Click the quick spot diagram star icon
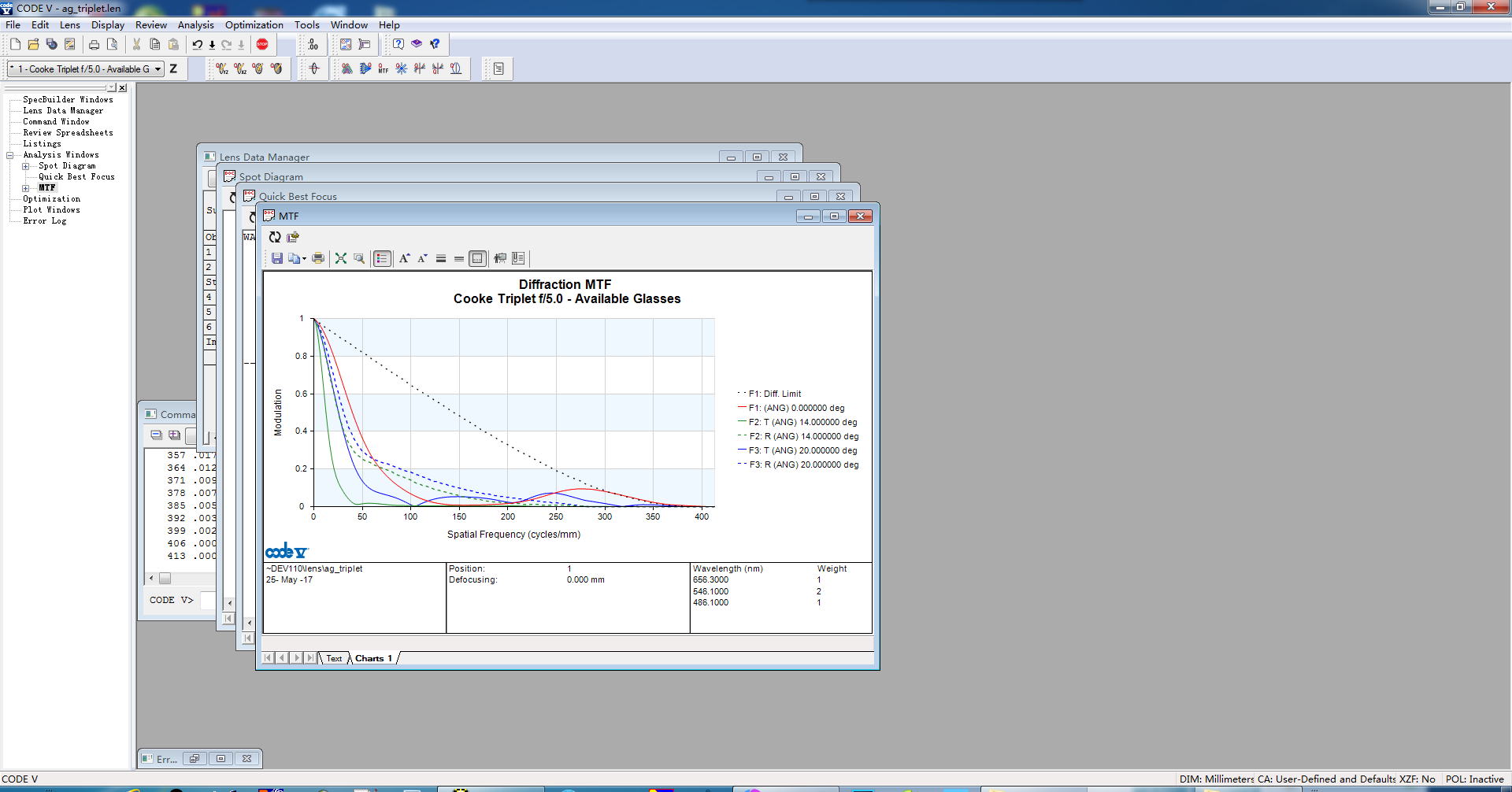The height and width of the screenshot is (792, 1512). pos(401,68)
